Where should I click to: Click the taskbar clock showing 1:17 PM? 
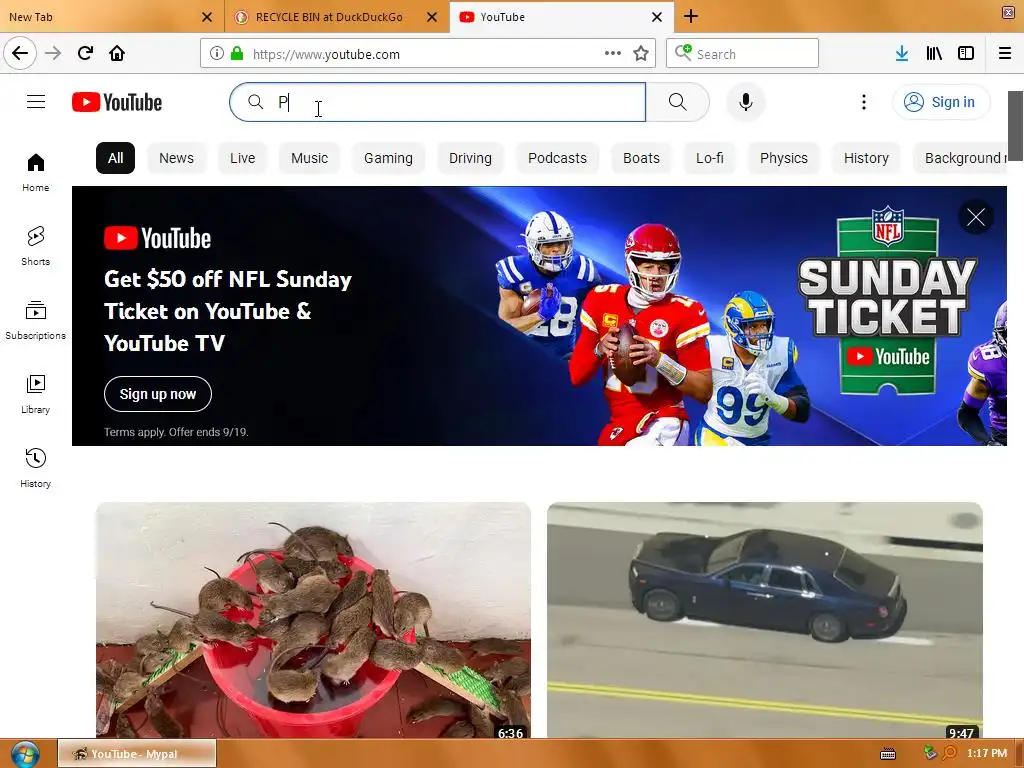[987, 753]
